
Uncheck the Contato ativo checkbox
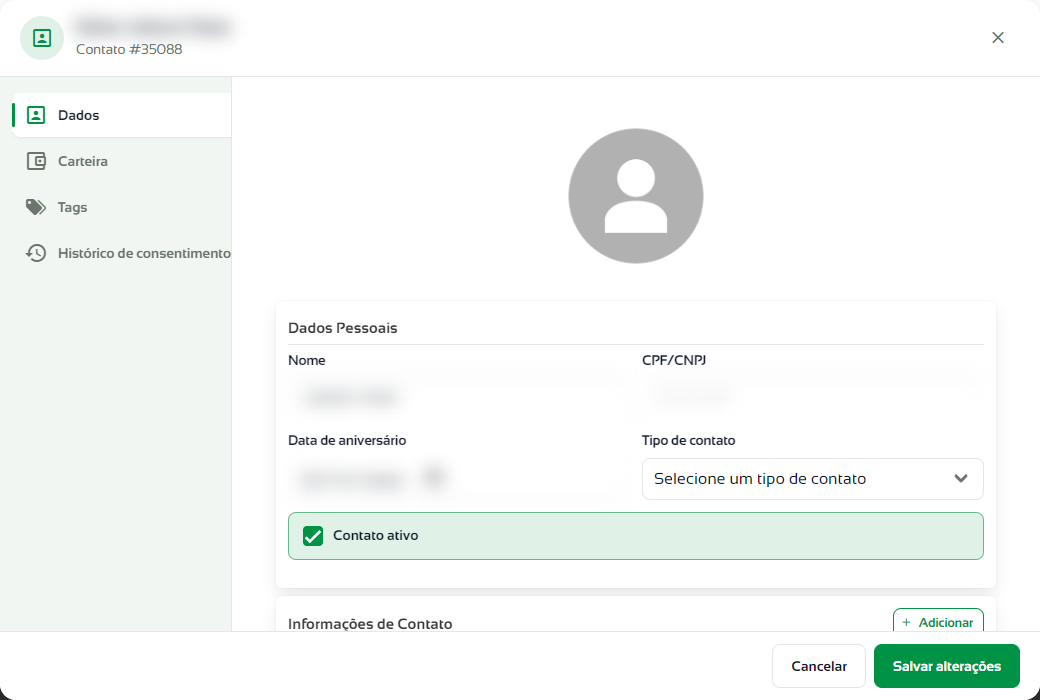pos(313,535)
